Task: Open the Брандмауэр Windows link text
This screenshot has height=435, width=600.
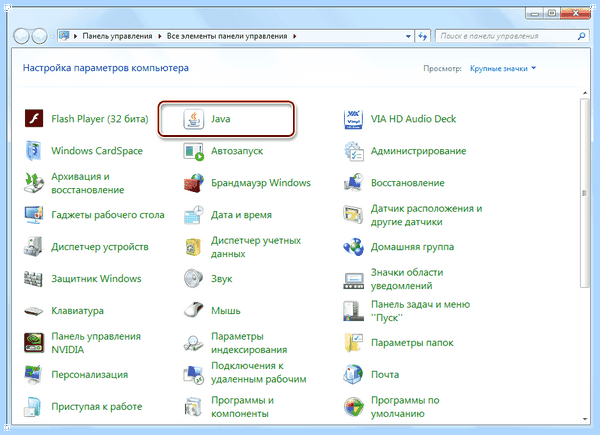Action: click(x=261, y=183)
